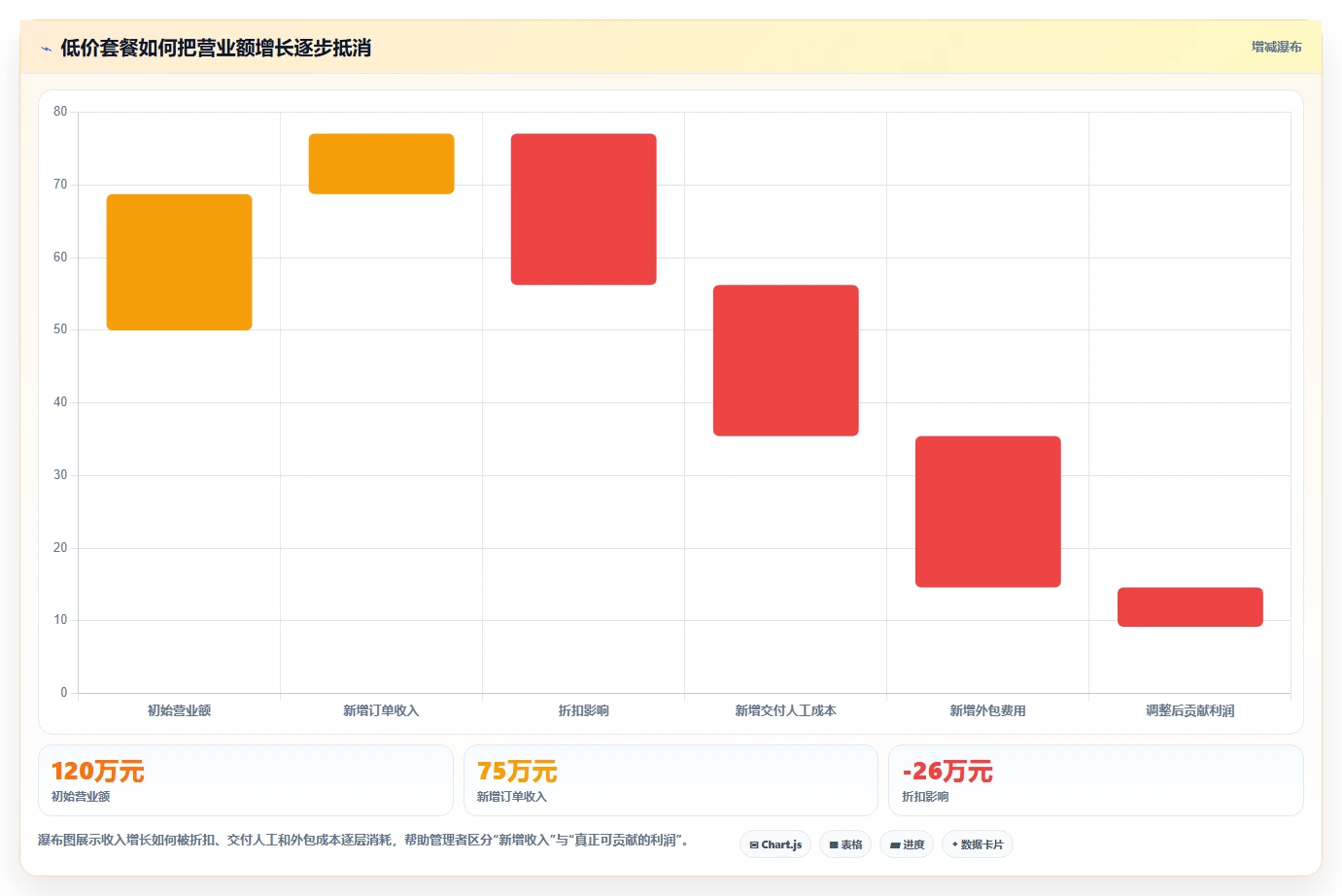
Task: Select the 表格 chip
Action: (845, 844)
